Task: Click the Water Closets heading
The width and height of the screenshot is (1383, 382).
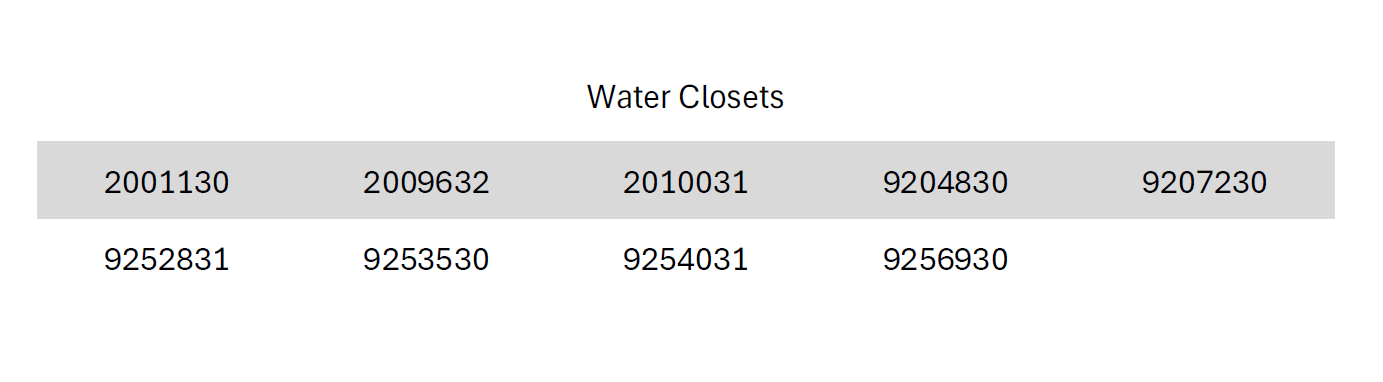Action: (x=685, y=97)
